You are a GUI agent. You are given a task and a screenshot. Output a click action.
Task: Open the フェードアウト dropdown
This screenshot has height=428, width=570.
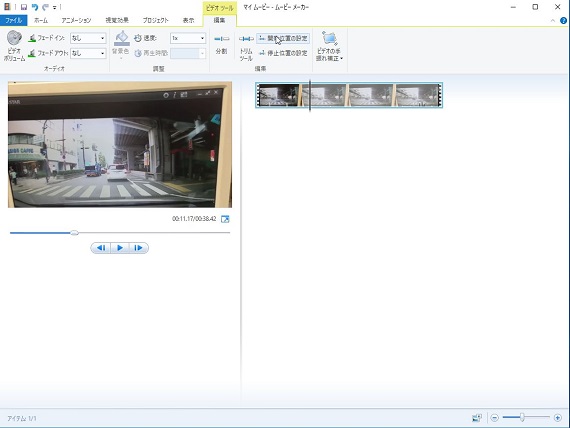click(88, 53)
